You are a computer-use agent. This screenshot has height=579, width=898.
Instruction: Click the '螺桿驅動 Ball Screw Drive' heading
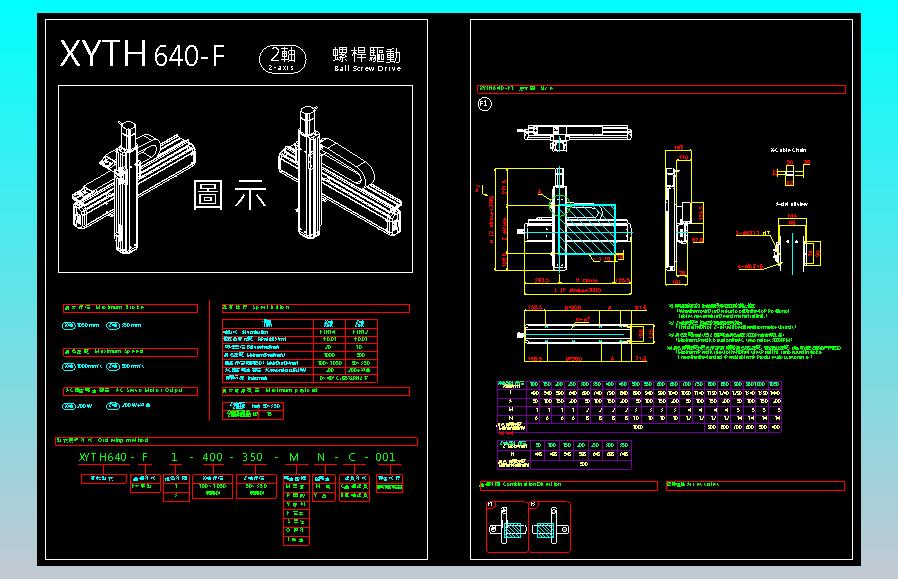[367, 60]
